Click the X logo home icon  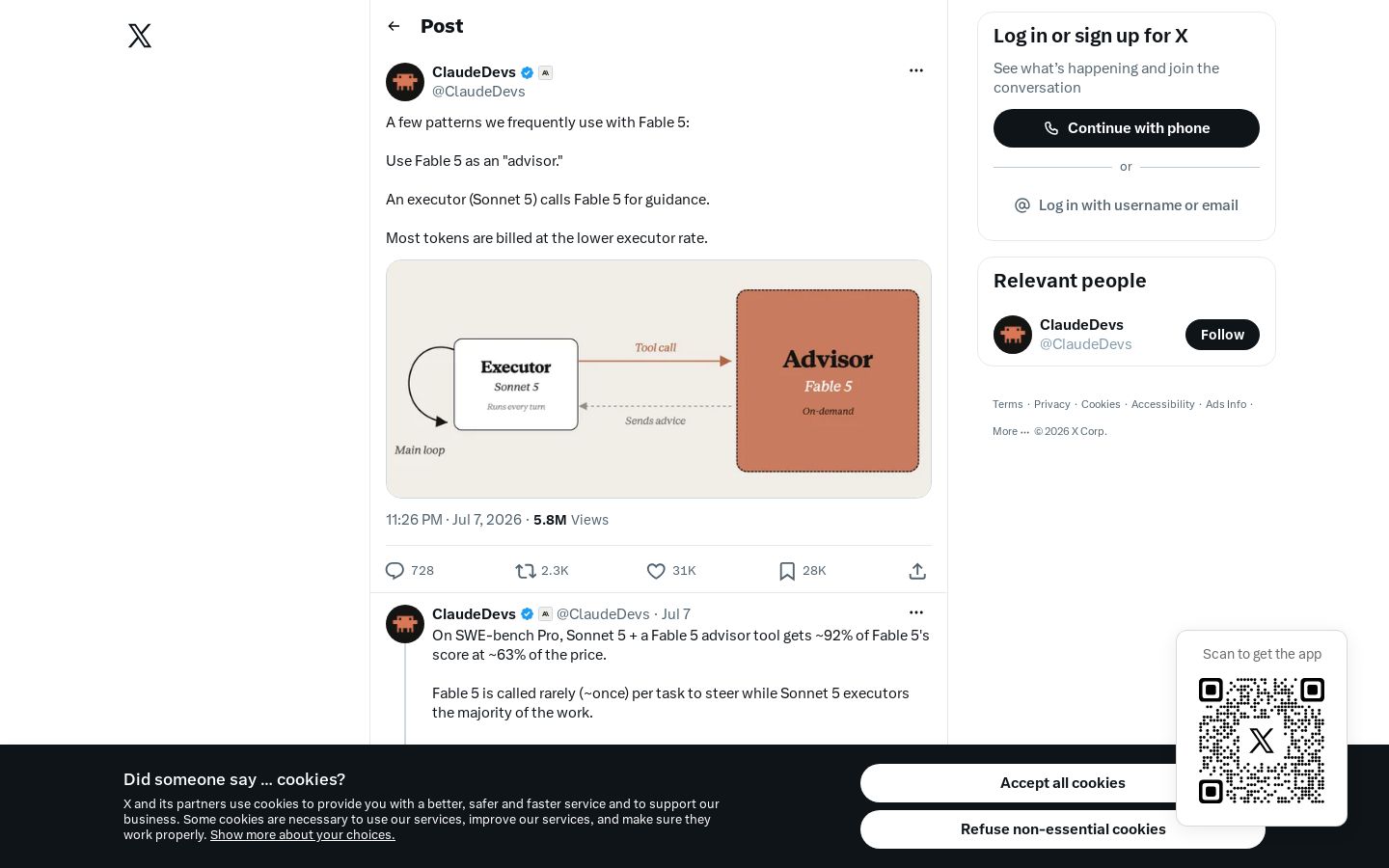coord(140,36)
